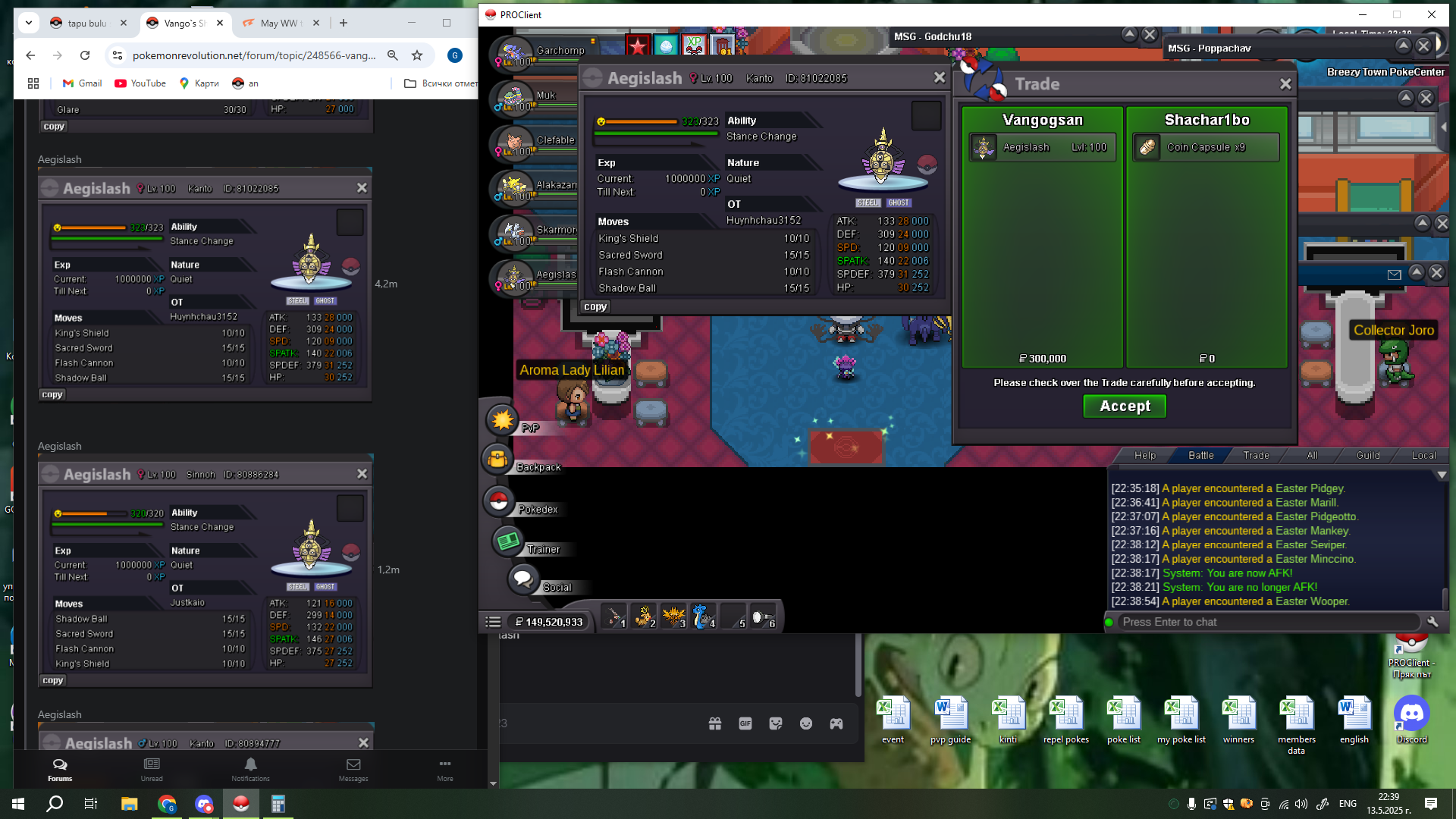Viewport: 1456px width, 819px height.
Task: Open the Pokedex icon
Action: click(498, 501)
